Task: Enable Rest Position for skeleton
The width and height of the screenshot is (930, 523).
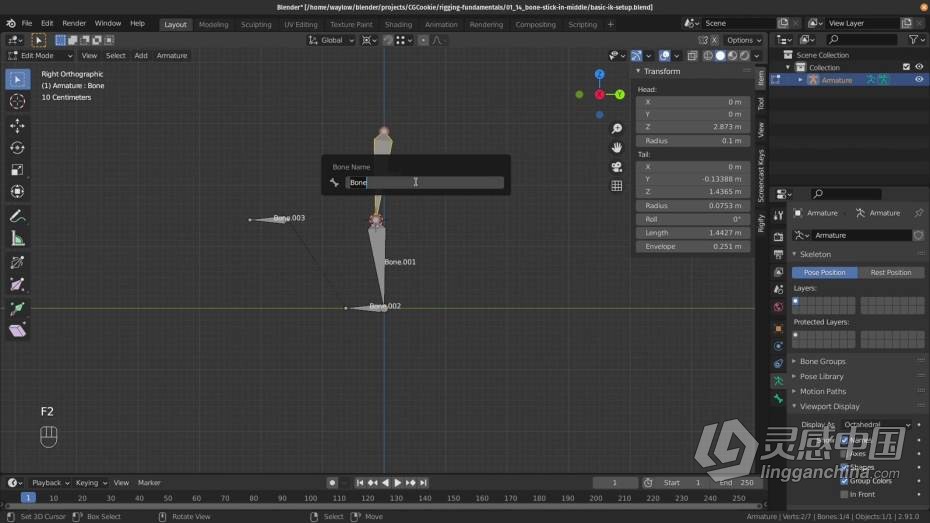Action: coord(890,272)
